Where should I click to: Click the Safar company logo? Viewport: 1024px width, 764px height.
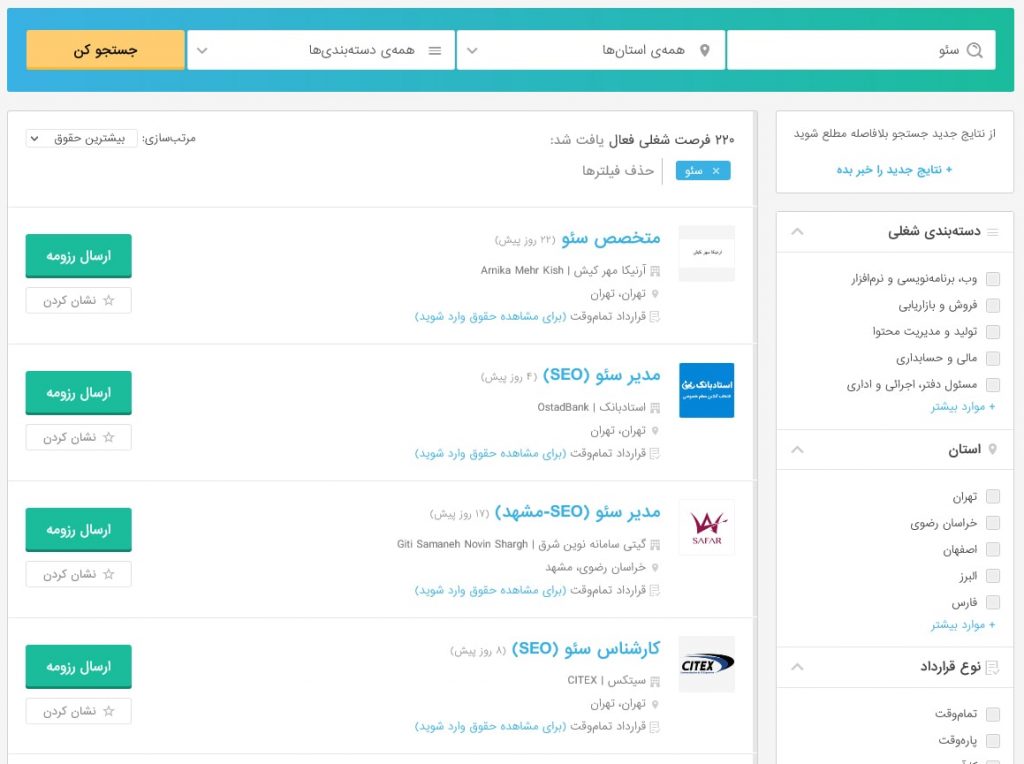coord(706,527)
